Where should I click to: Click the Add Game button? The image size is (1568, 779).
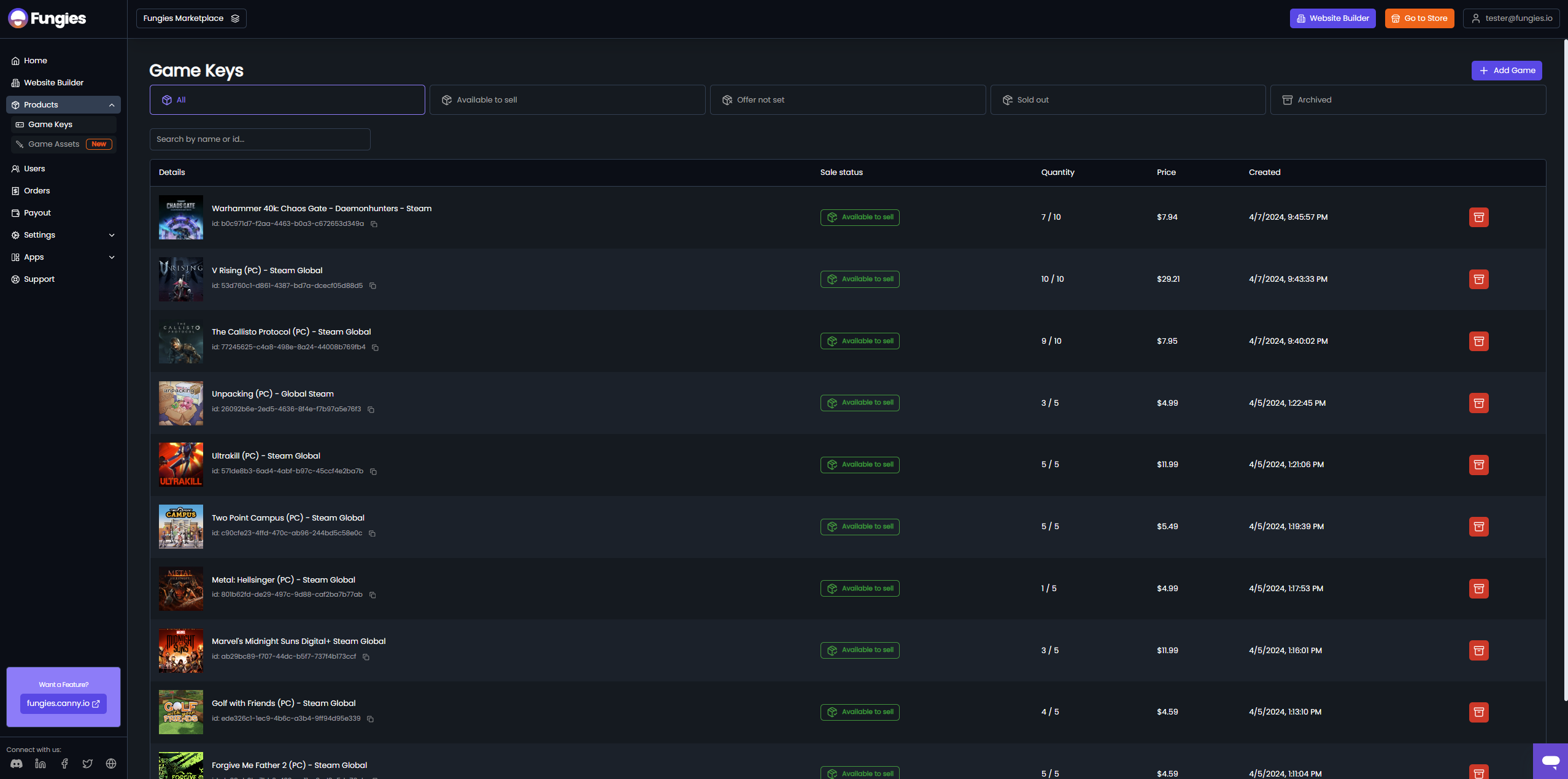[1507, 71]
